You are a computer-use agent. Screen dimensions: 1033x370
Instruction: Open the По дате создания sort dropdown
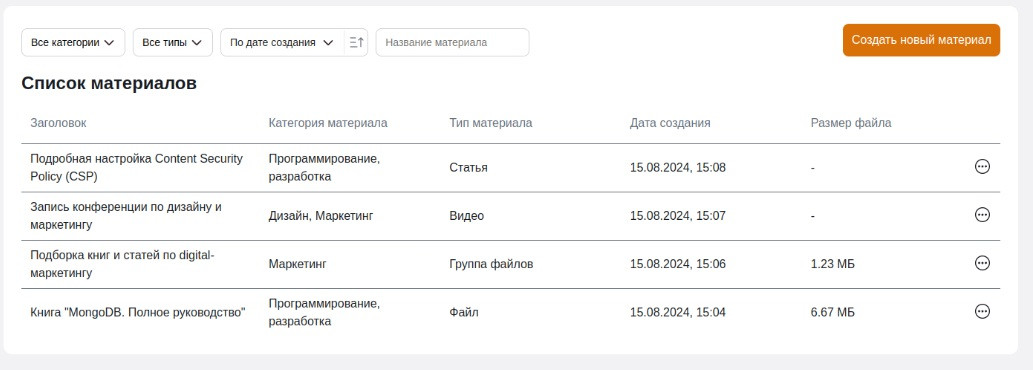(282, 42)
